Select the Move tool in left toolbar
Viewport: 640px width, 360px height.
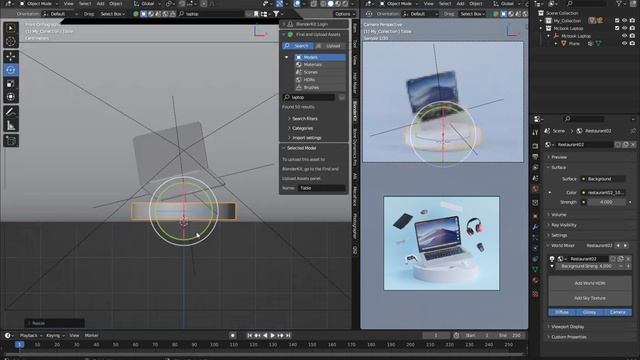(11, 56)
